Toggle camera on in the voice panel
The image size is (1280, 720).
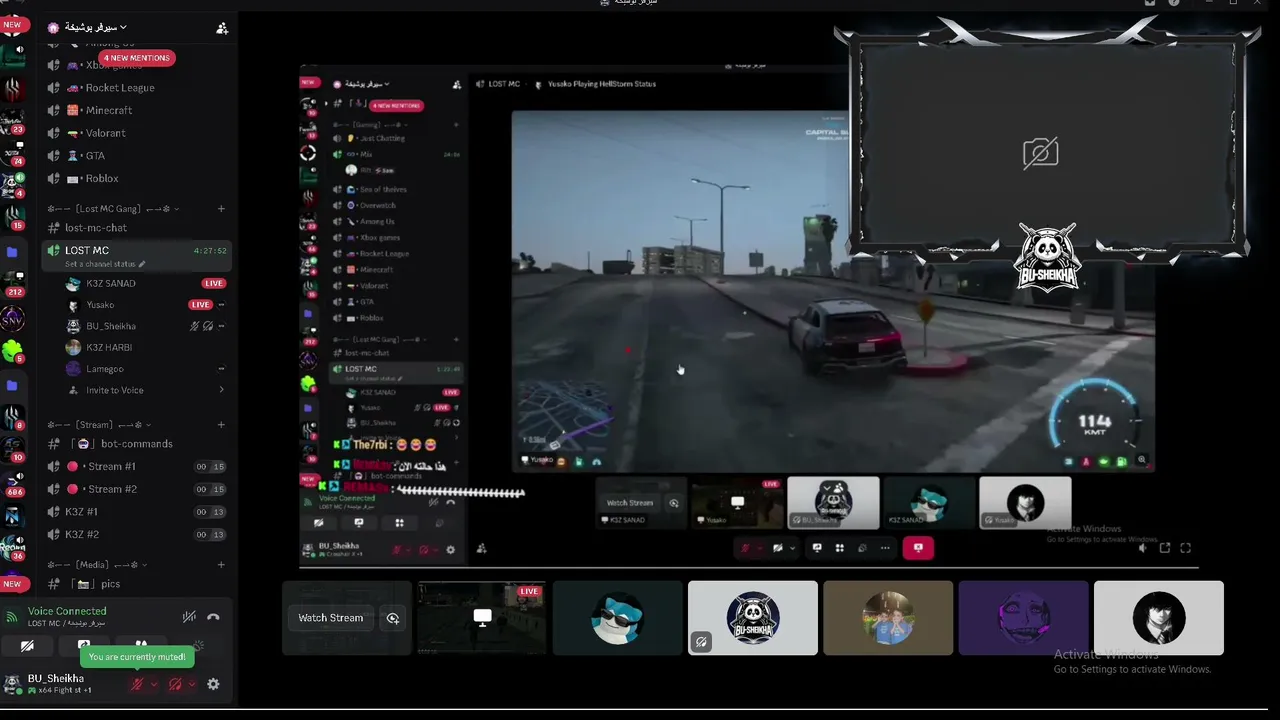pyautogui.click(x=28, y=646)
